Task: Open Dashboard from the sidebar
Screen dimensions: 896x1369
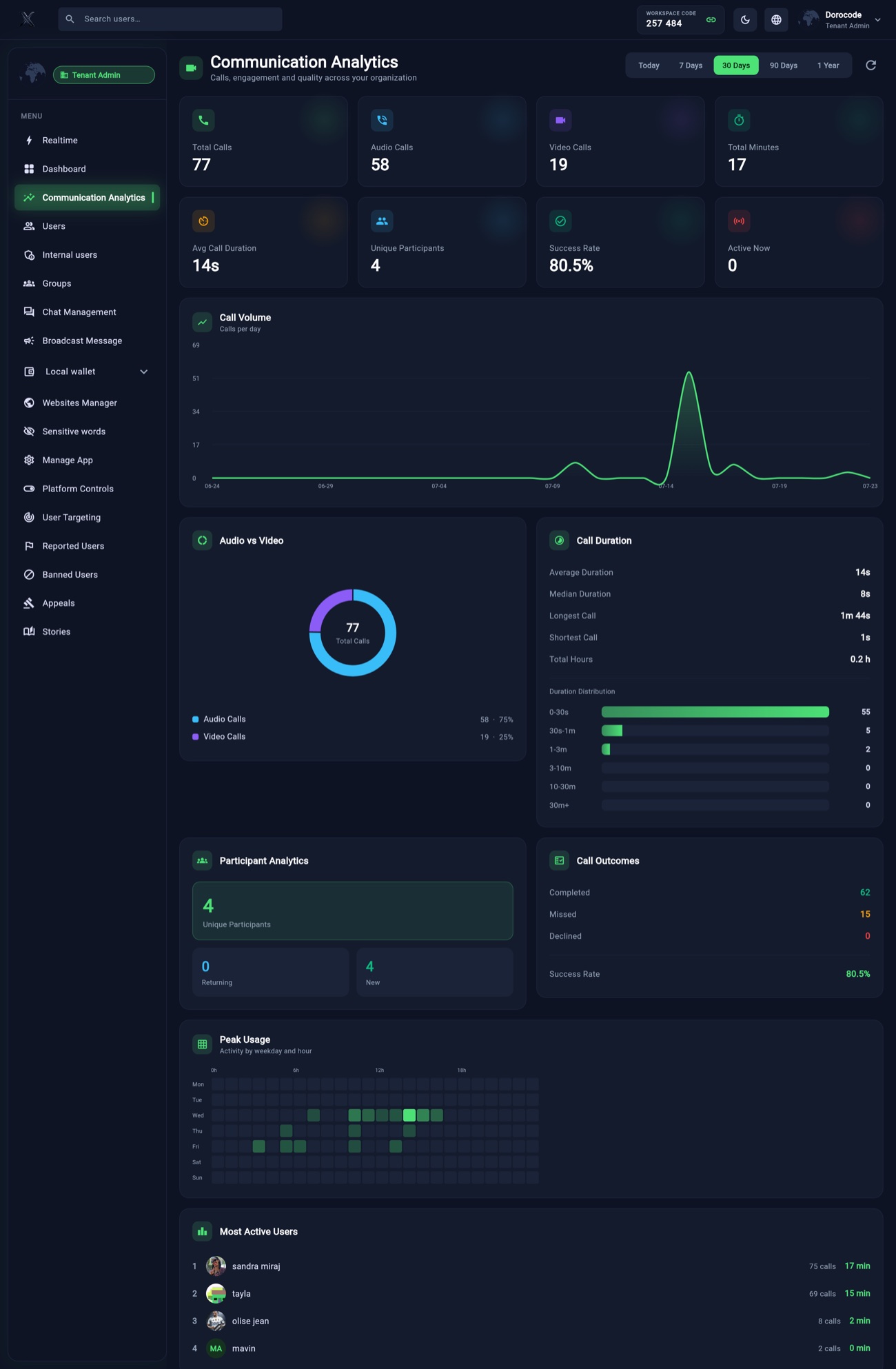Action: click(87, 169)
